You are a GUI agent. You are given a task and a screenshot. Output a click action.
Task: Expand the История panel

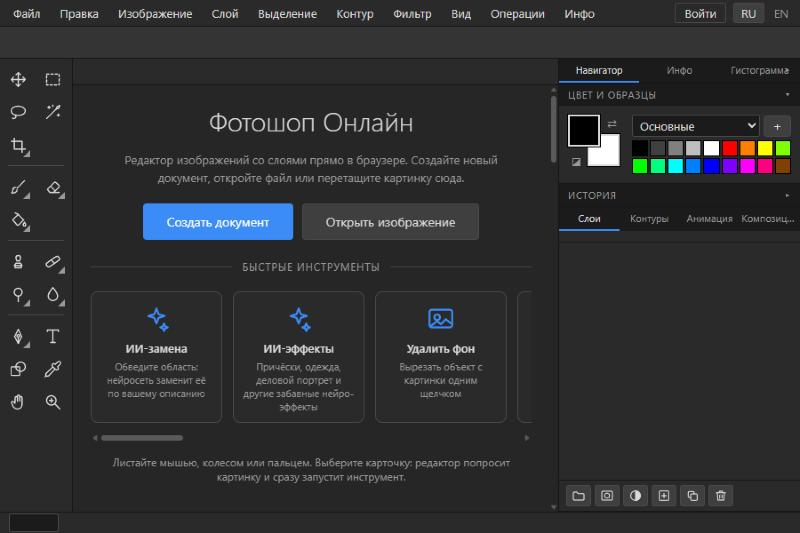787,195
